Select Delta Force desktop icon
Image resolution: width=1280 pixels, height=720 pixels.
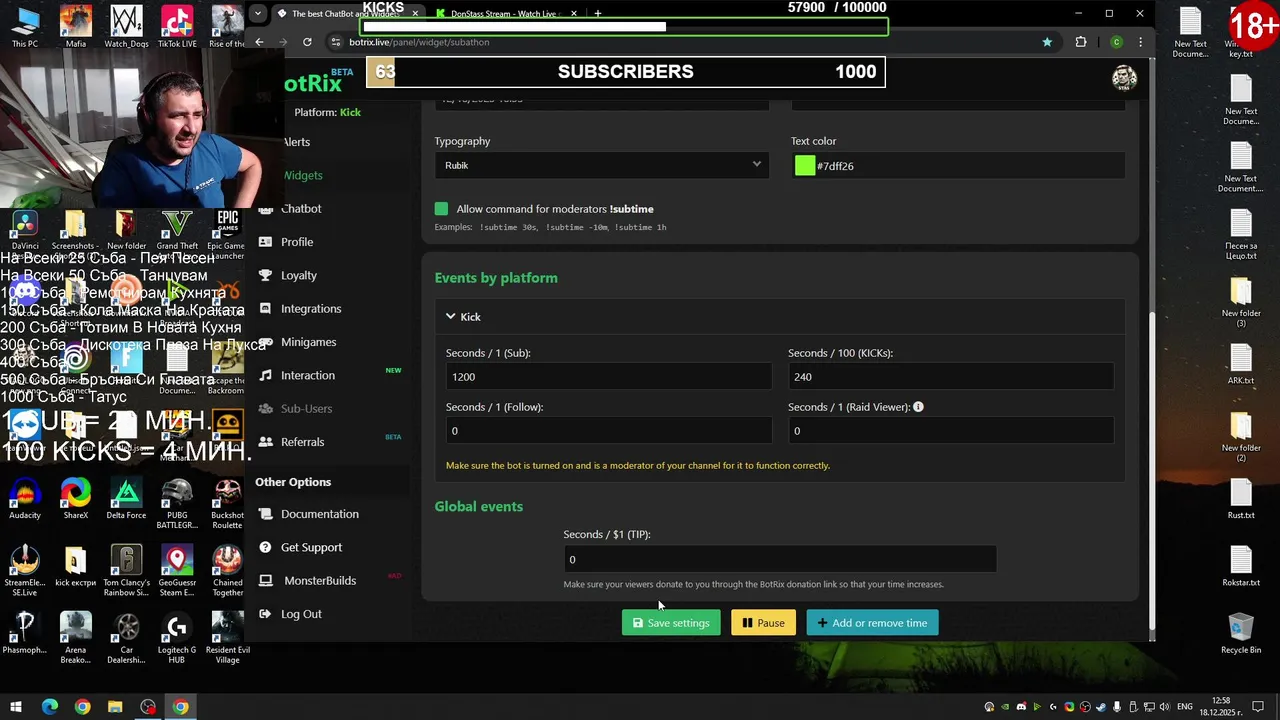click(x=126, y=499)
